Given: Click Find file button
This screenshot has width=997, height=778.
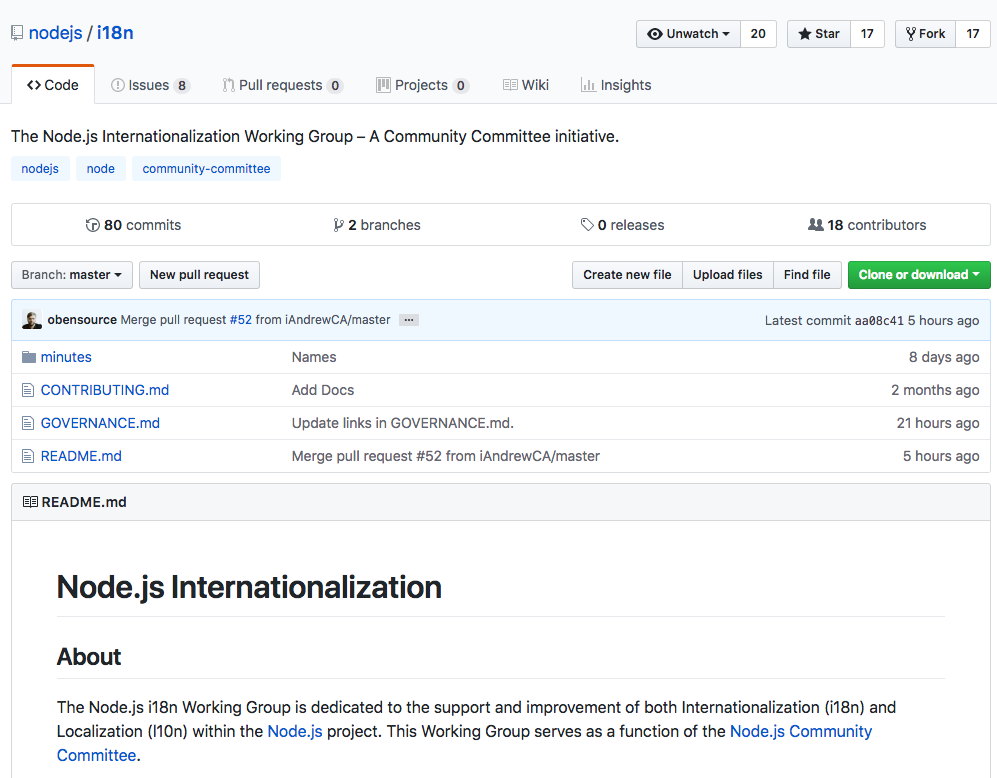Looking at the screenshot, I should tap(807, 275).
